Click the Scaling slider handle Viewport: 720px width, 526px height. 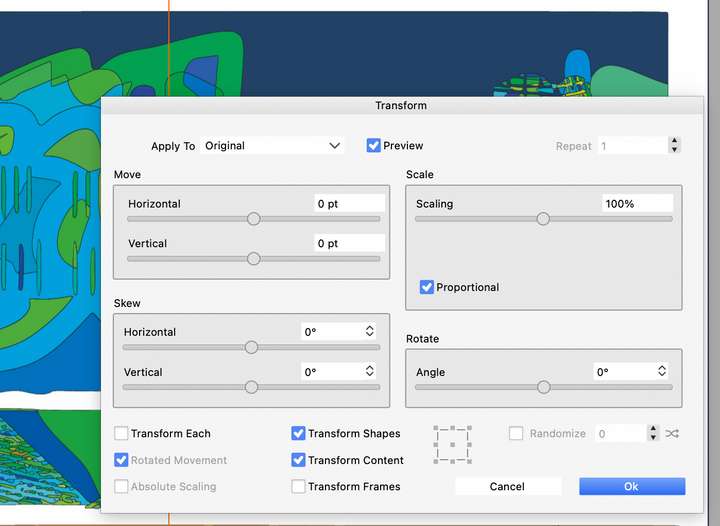[x=543, y=219]
